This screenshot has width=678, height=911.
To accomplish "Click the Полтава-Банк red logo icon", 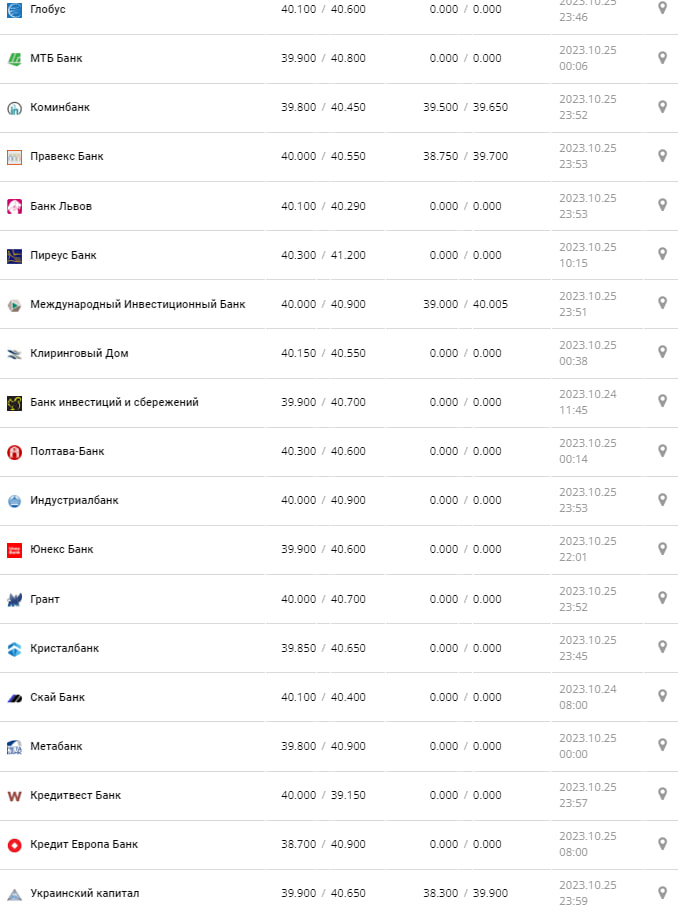I will pos(14,452).
